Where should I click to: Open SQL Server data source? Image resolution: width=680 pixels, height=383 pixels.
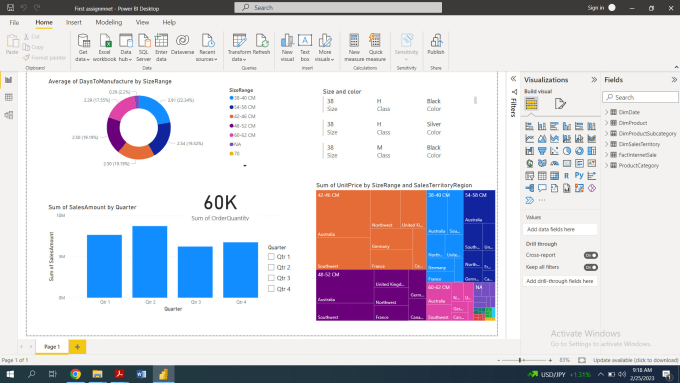pyautogui.click(x=144, y=48)
